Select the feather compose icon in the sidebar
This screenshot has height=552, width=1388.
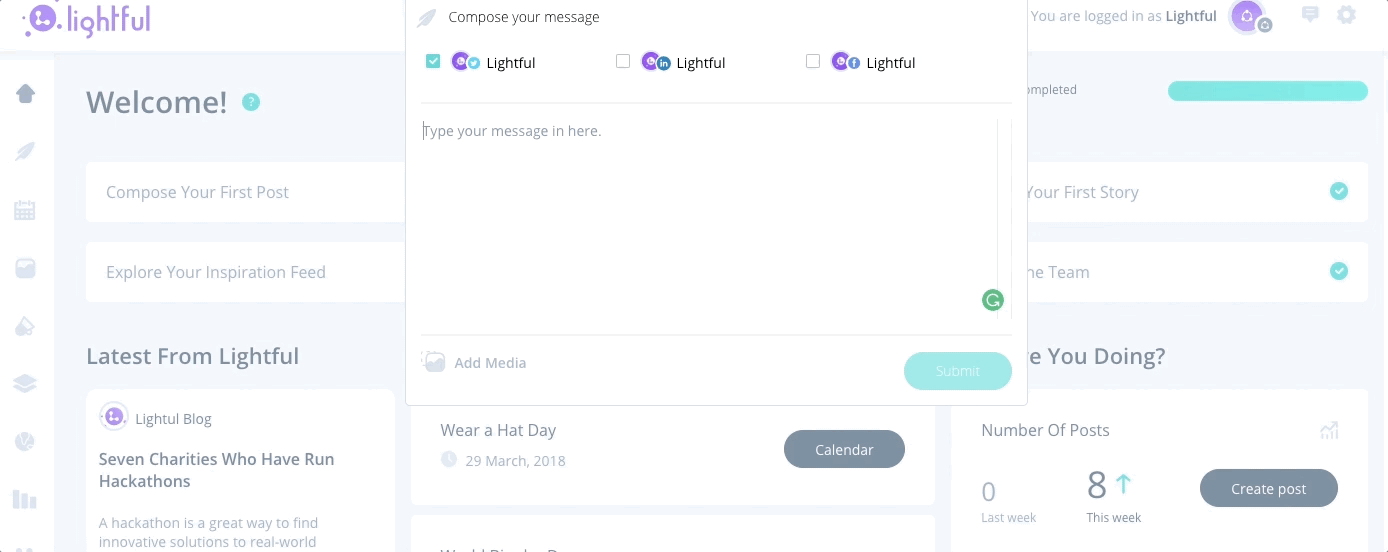pyautogui.click(x=25, y=151)
